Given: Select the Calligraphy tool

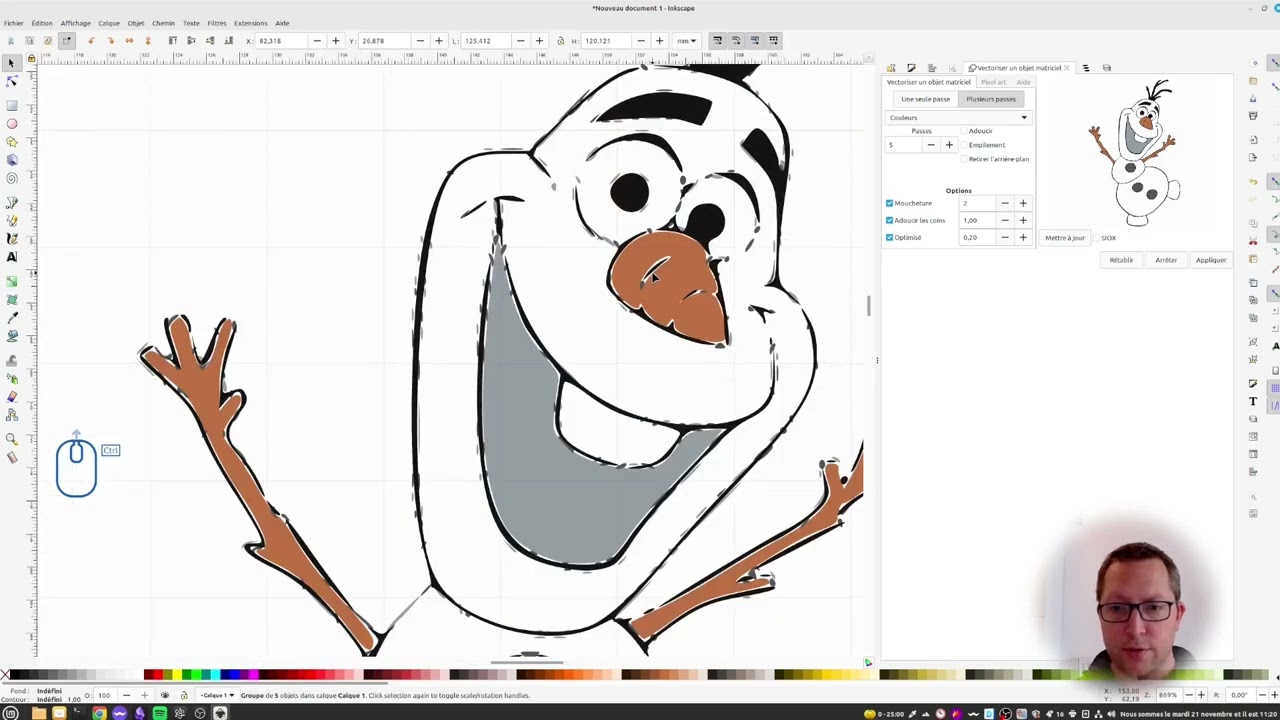Looking at the screenshot, I should coord(12,238).
